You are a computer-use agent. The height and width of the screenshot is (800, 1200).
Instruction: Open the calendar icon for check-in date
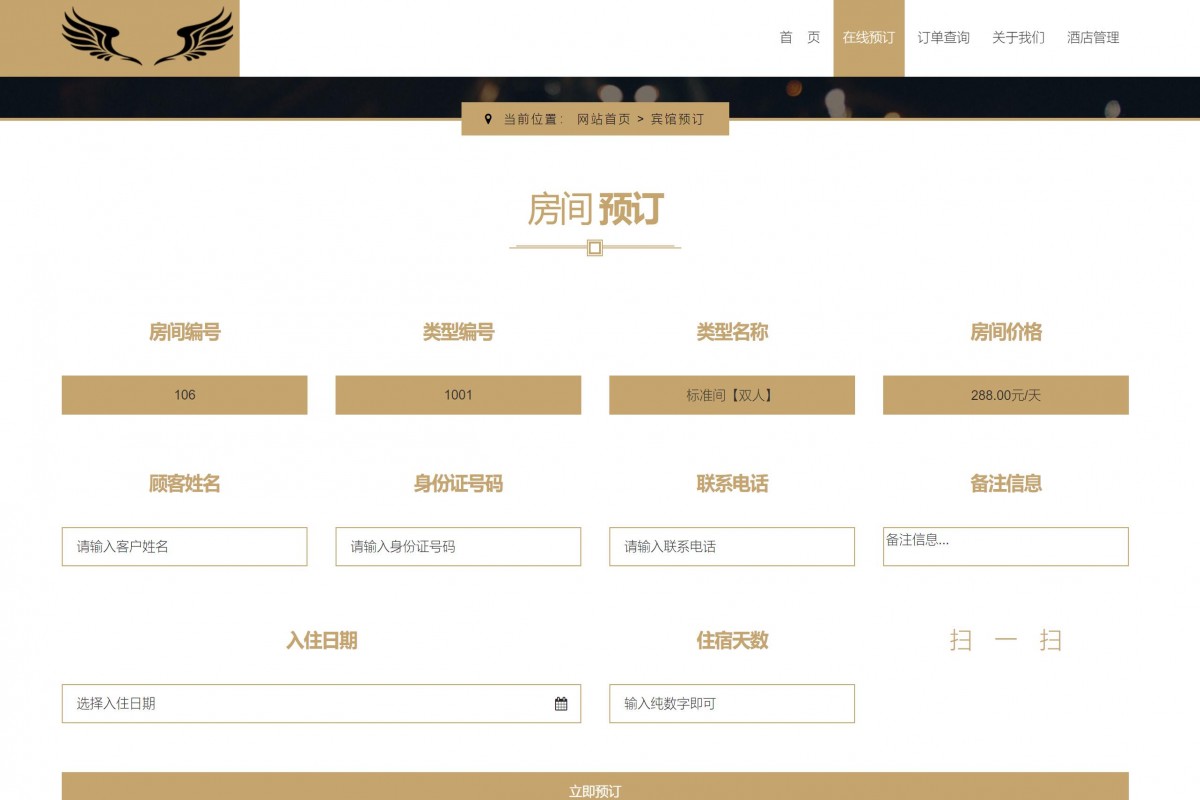pyautogui.click(x=563, y=703)
